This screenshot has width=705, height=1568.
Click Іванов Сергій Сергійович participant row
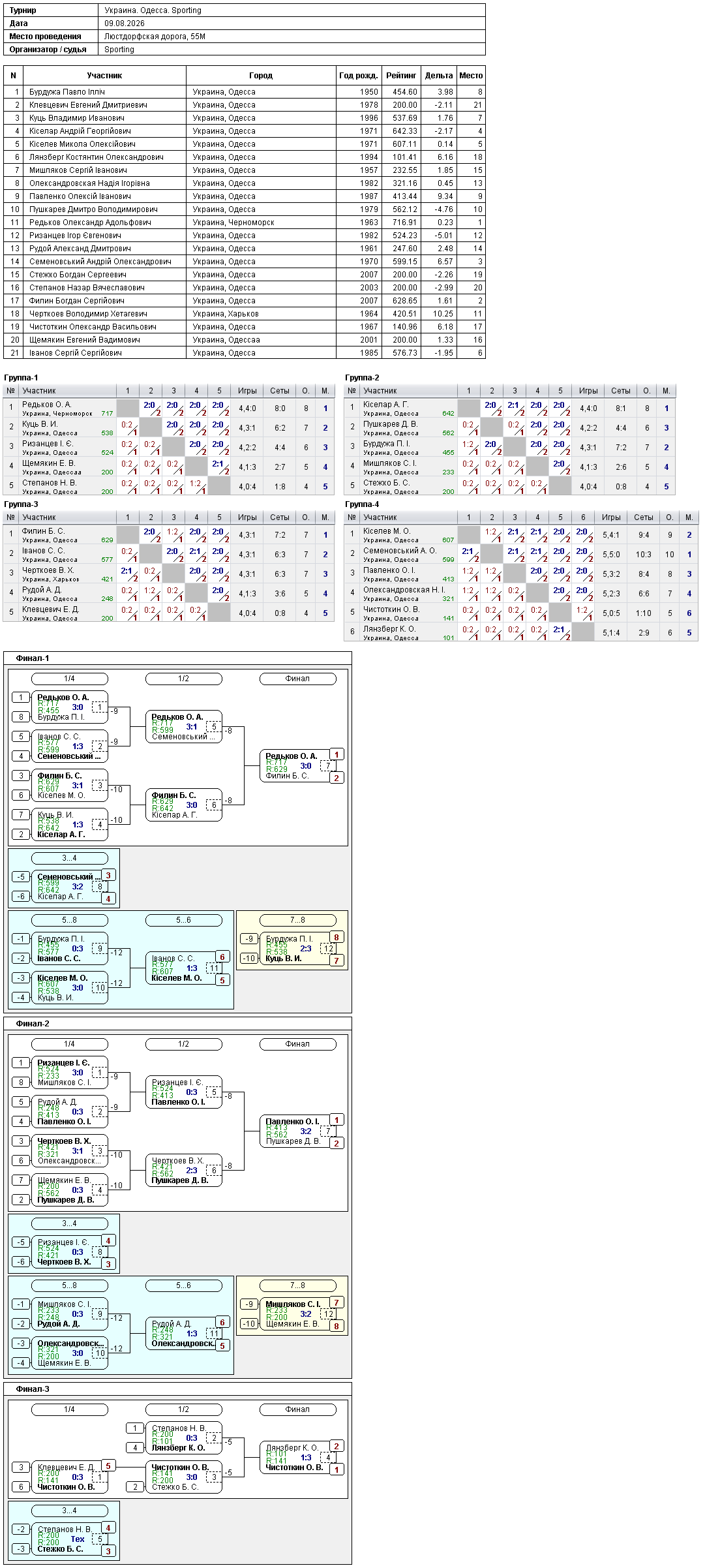245,353
